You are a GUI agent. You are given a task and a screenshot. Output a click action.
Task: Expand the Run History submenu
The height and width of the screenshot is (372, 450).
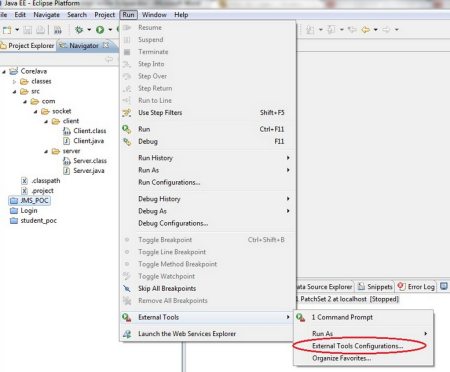point(207,158)
